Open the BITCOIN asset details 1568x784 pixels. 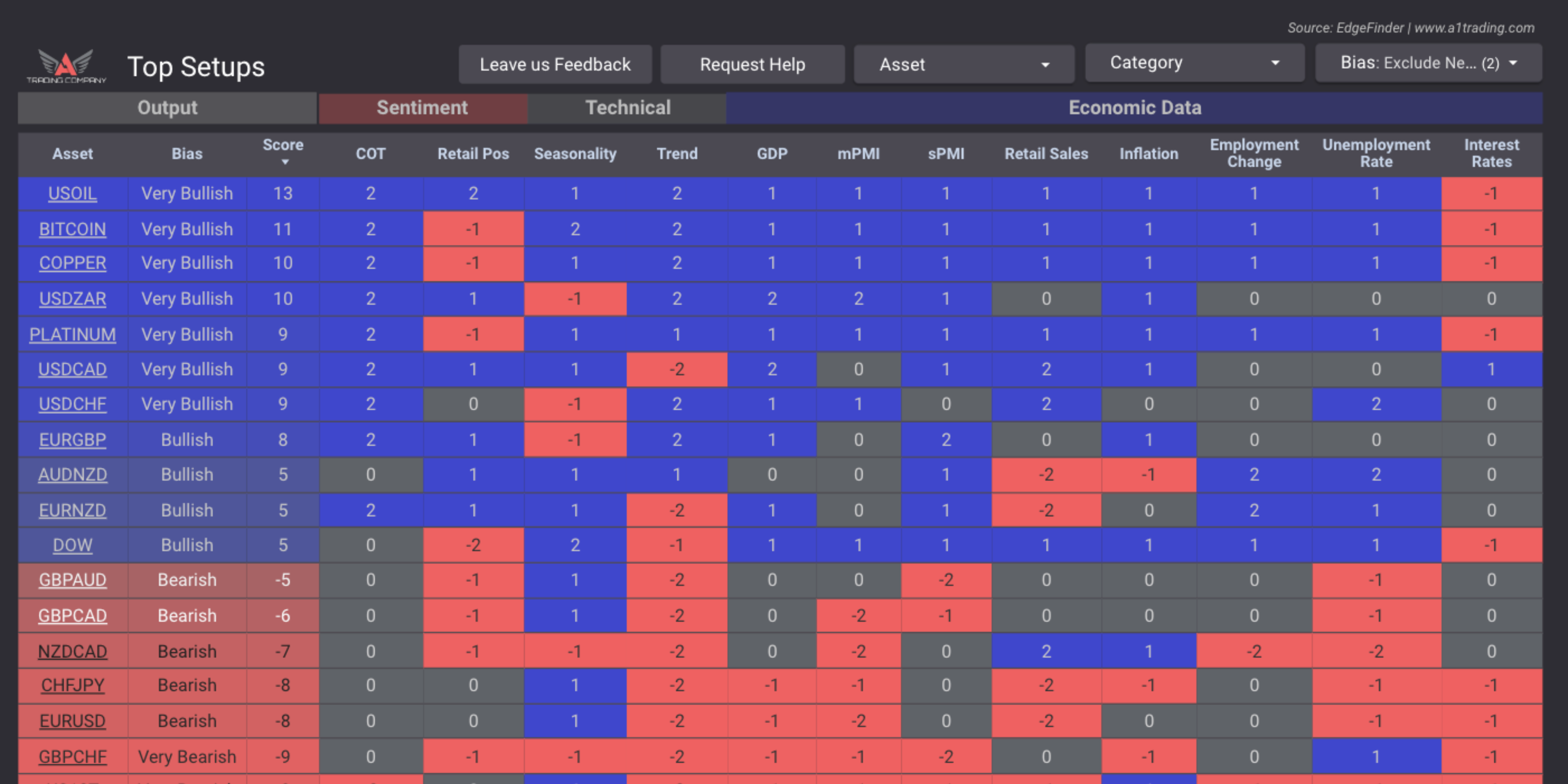72,229
